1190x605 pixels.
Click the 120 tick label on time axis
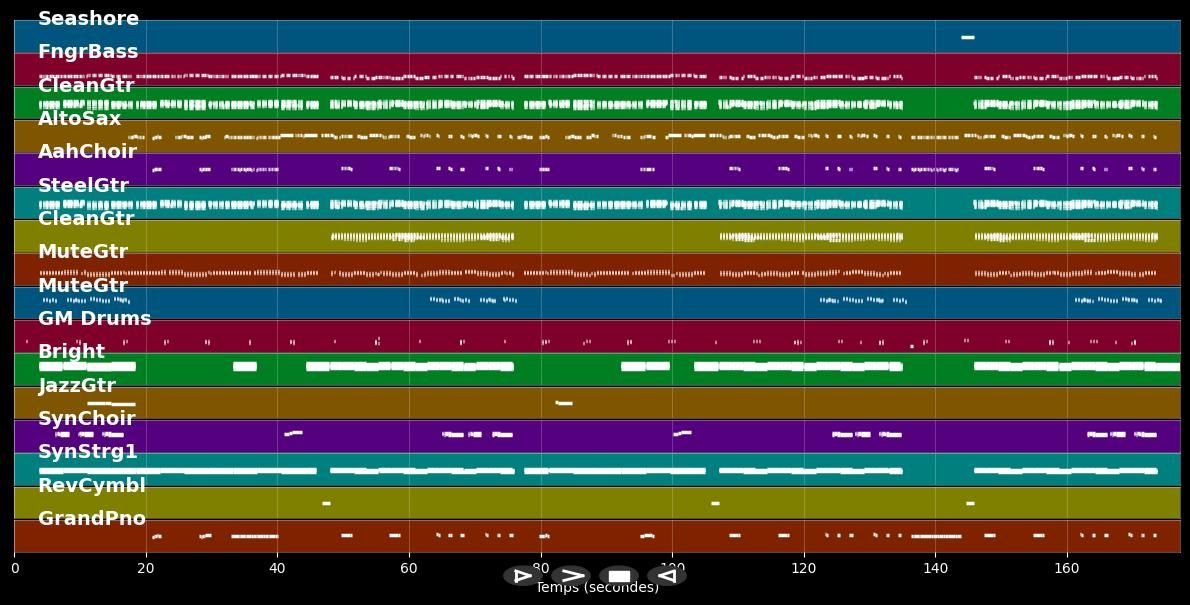pyautogui.click(x=804, y=568)
